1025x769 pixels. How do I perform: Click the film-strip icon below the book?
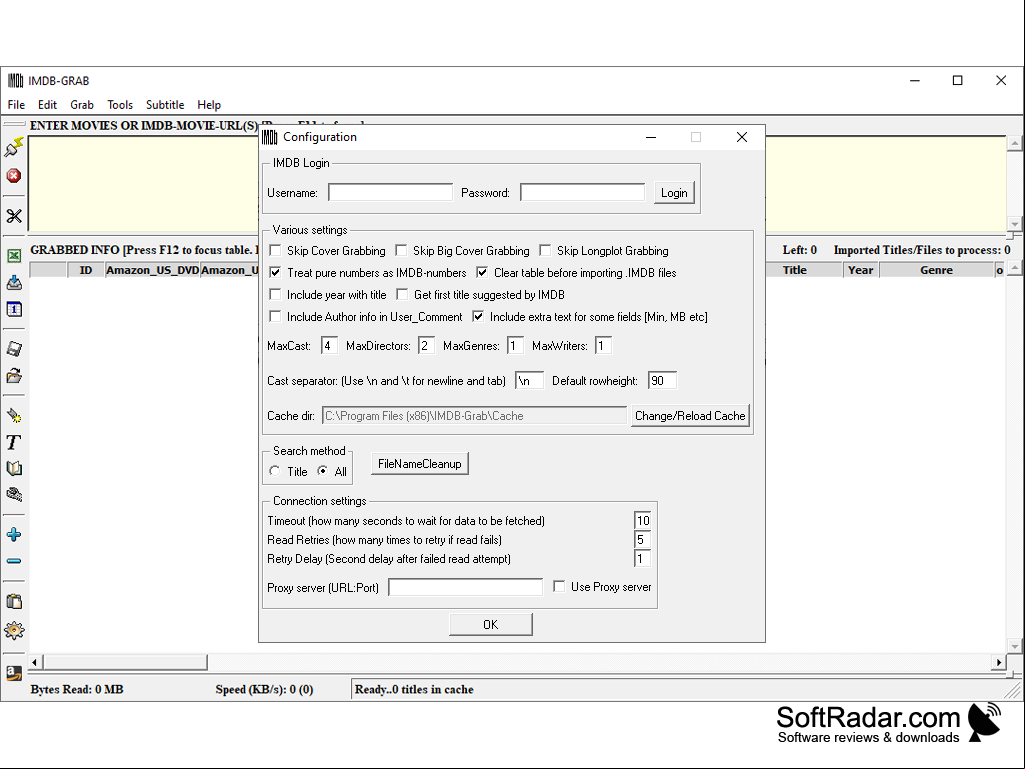tap(14, 494)
